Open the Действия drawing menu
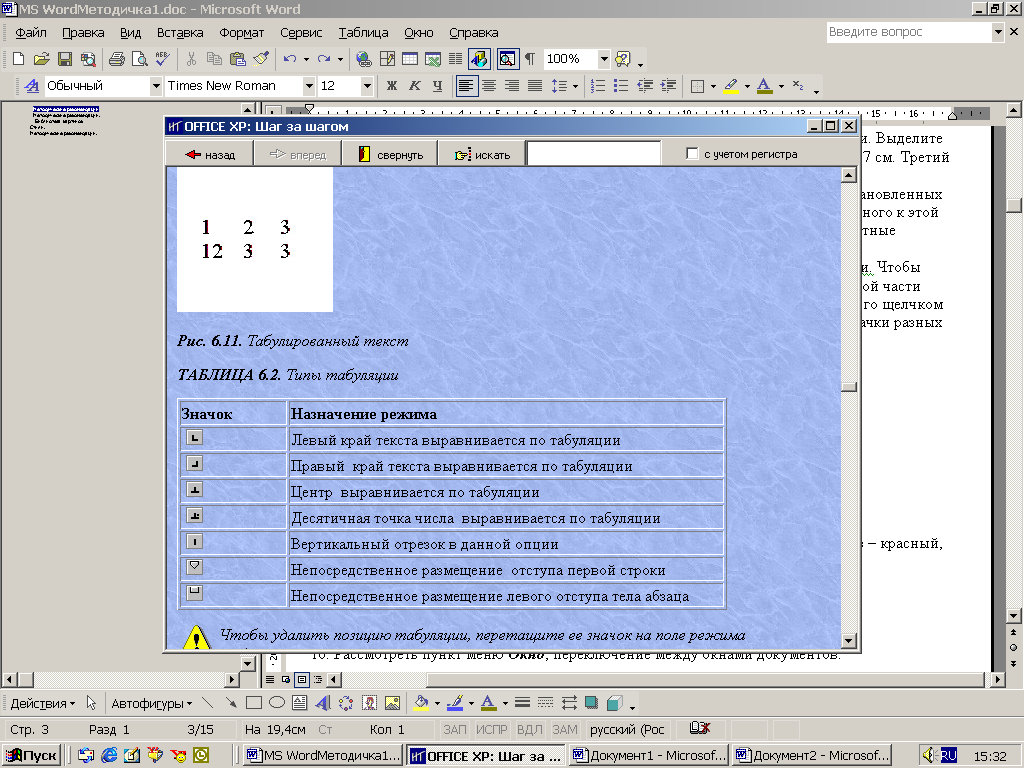The height and width of the screenshot is (768, 1024). [x=43, y=703]
